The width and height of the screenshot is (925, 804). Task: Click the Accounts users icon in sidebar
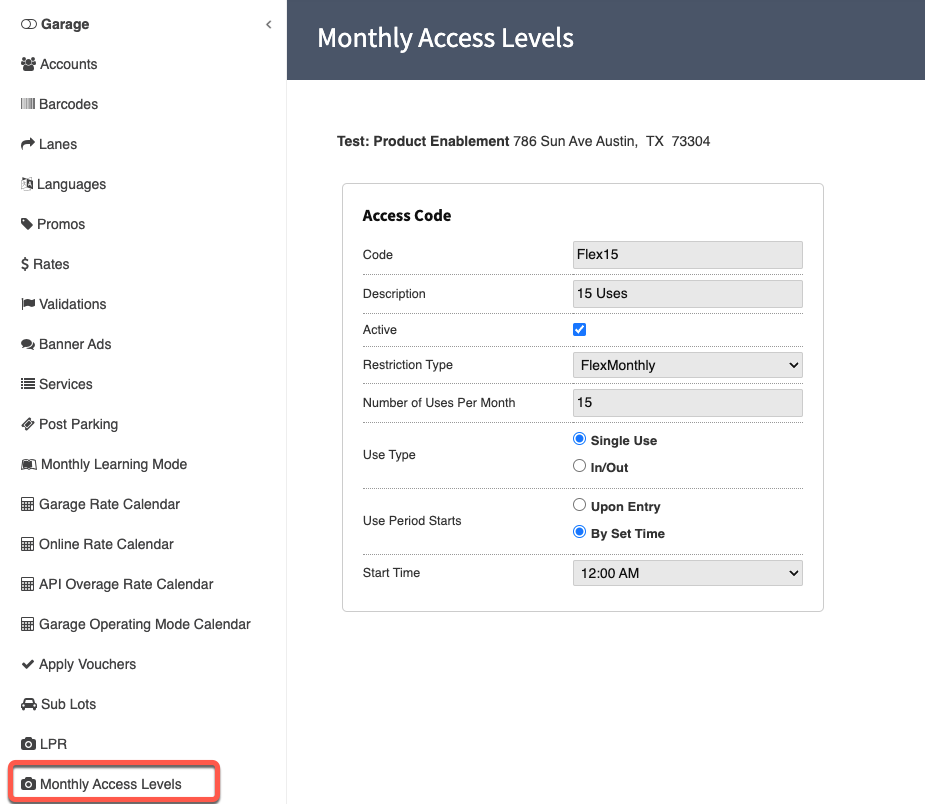(x=28, y=64)
